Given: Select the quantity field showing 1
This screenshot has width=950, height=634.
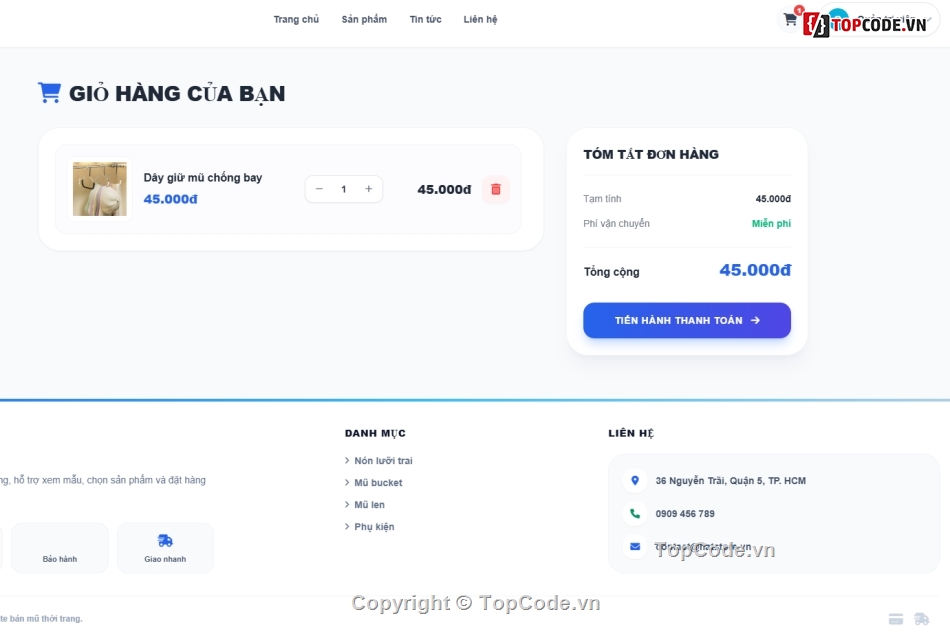Looking at the screenshot, I should point(344,189).
